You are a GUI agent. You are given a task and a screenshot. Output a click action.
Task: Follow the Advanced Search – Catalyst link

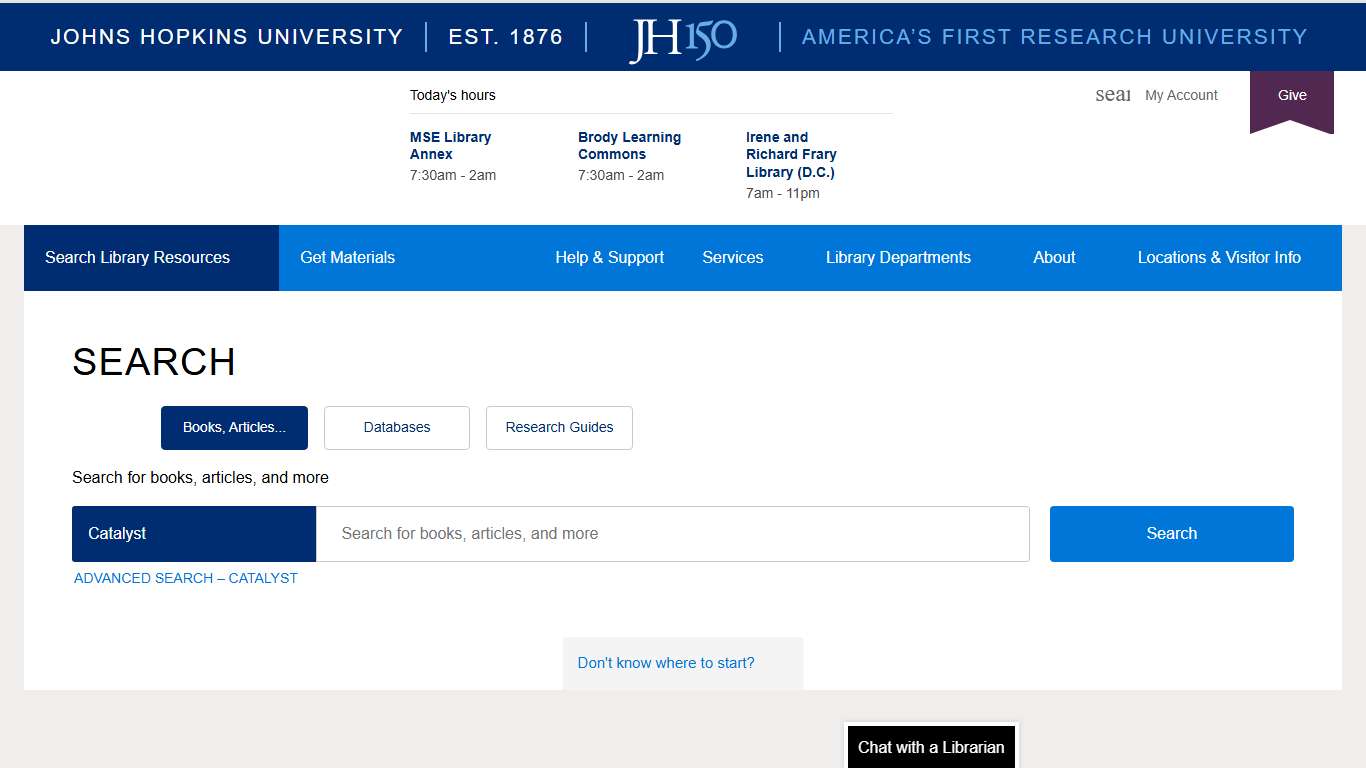[x=186, y=578]
